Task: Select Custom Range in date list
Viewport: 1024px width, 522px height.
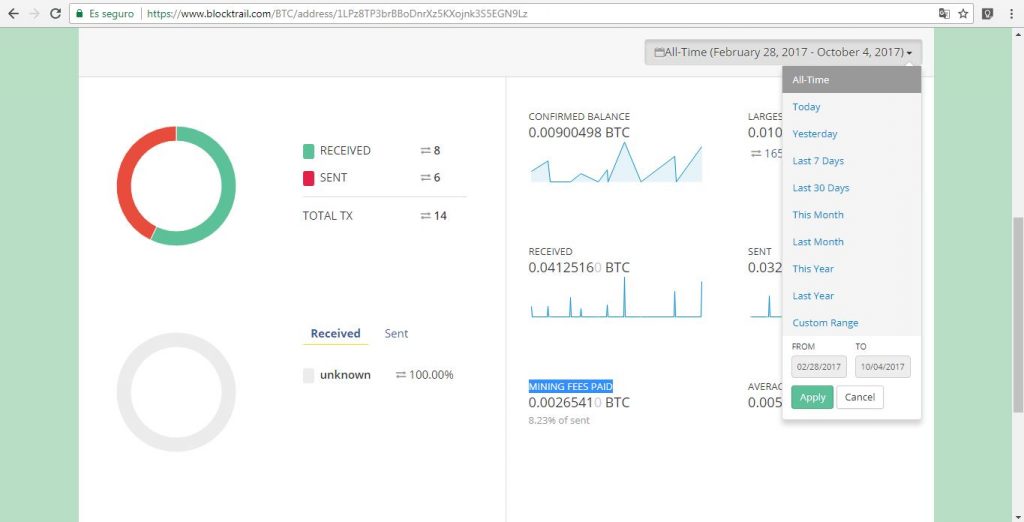Action: pyautogui.click(x=825, y=323)
